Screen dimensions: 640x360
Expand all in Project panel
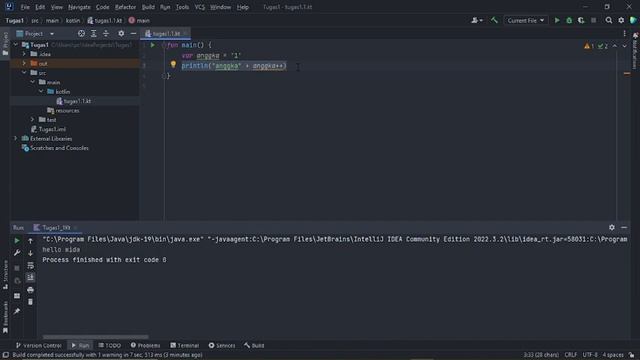tap(93, 33)
